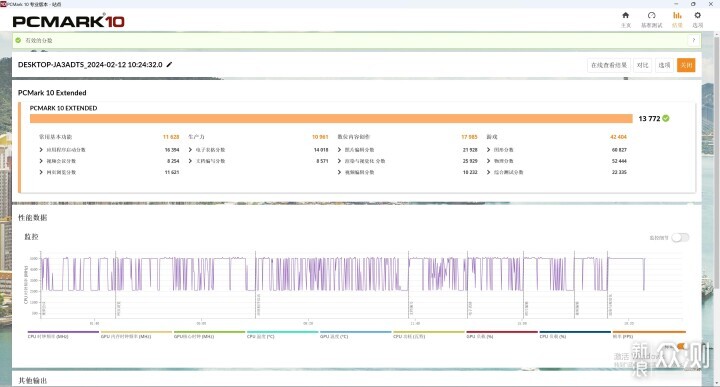Click the 选项 button beside 对比

coord(664,65)
